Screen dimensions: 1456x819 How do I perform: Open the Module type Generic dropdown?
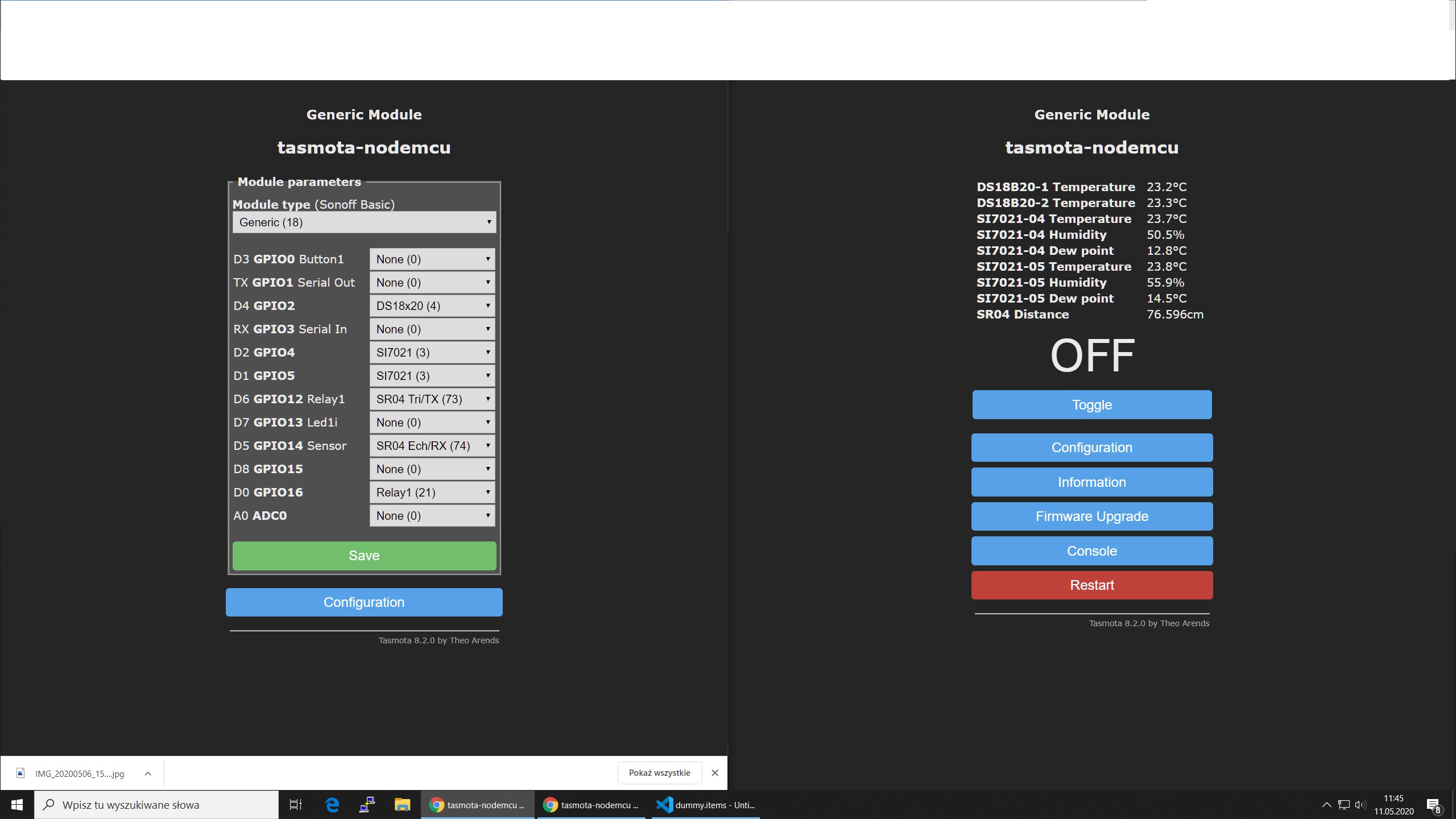(364, 222)
